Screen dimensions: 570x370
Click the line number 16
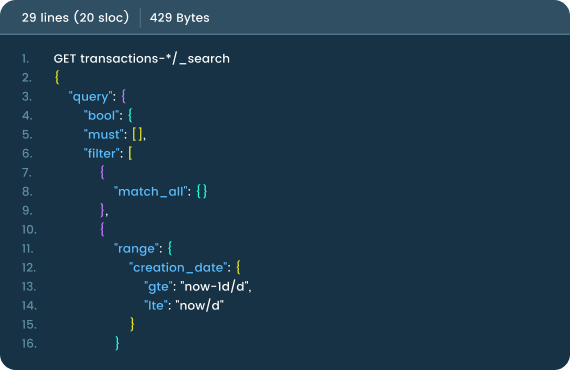(29, 343)
